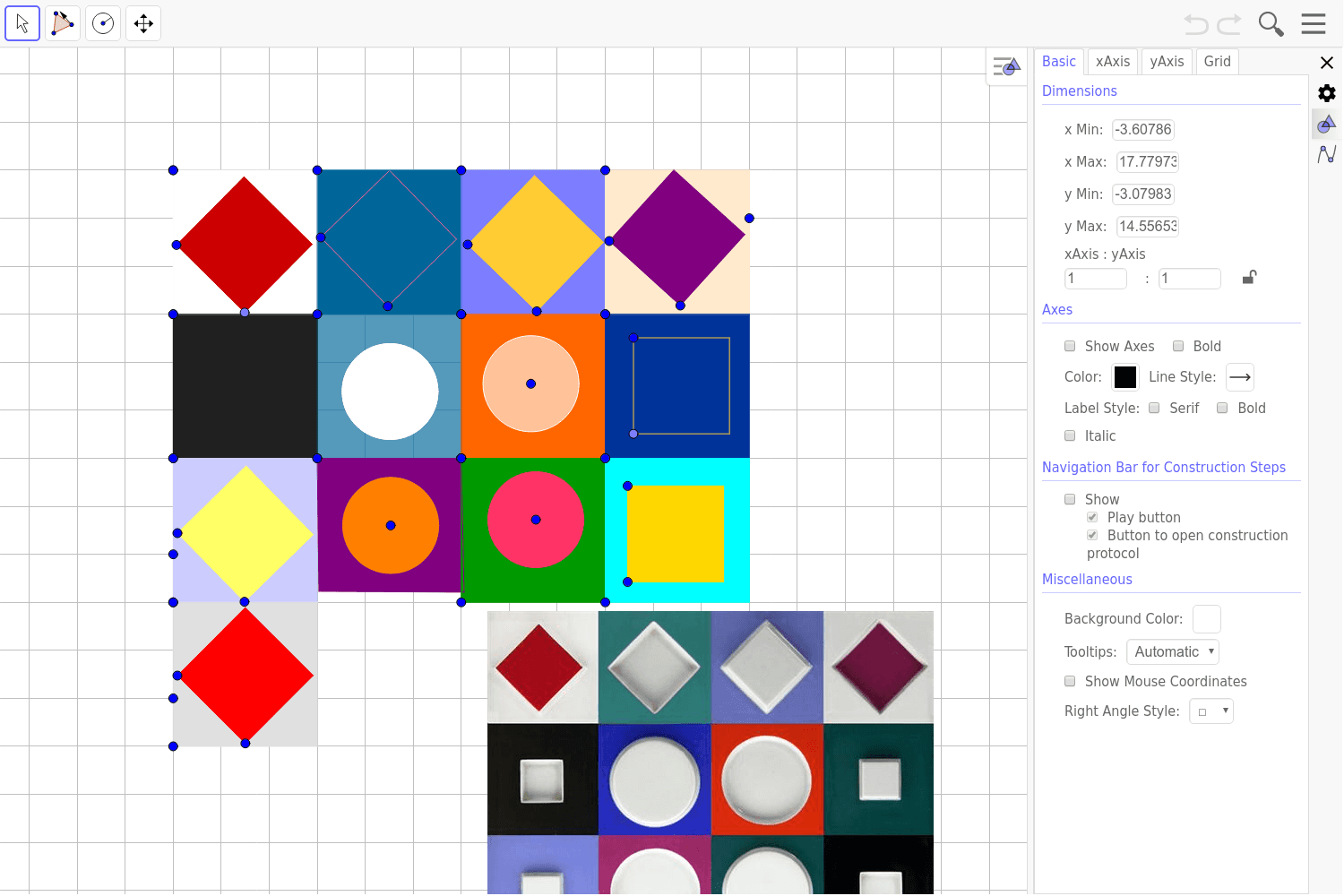Enable the Show Axes checkbox
Viewport: 1344px width, 896px height.
point(1070,346)
